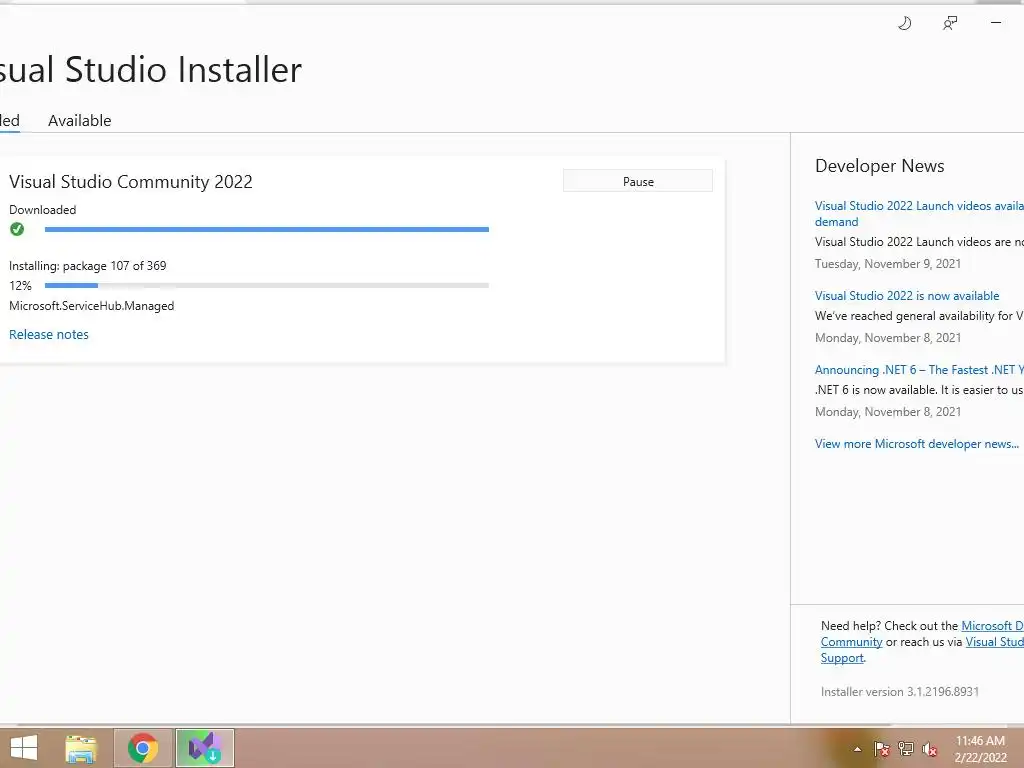Open Visual Studio 2022 is now available article

907,296
